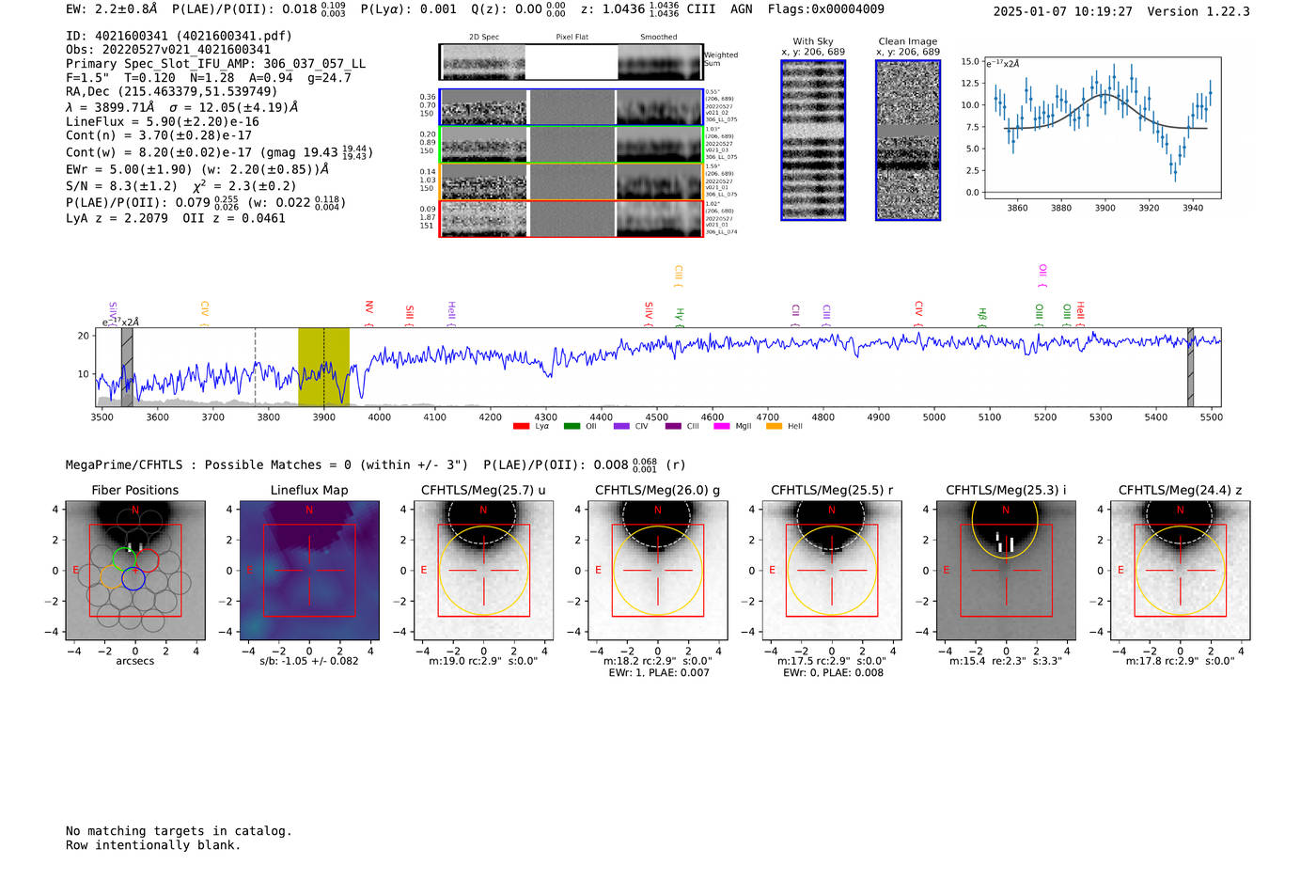Click the 'No matching targets in catalog.' text
This screenshot has height=896, width=1316.
pyautogui.click(x=179, y=831)
